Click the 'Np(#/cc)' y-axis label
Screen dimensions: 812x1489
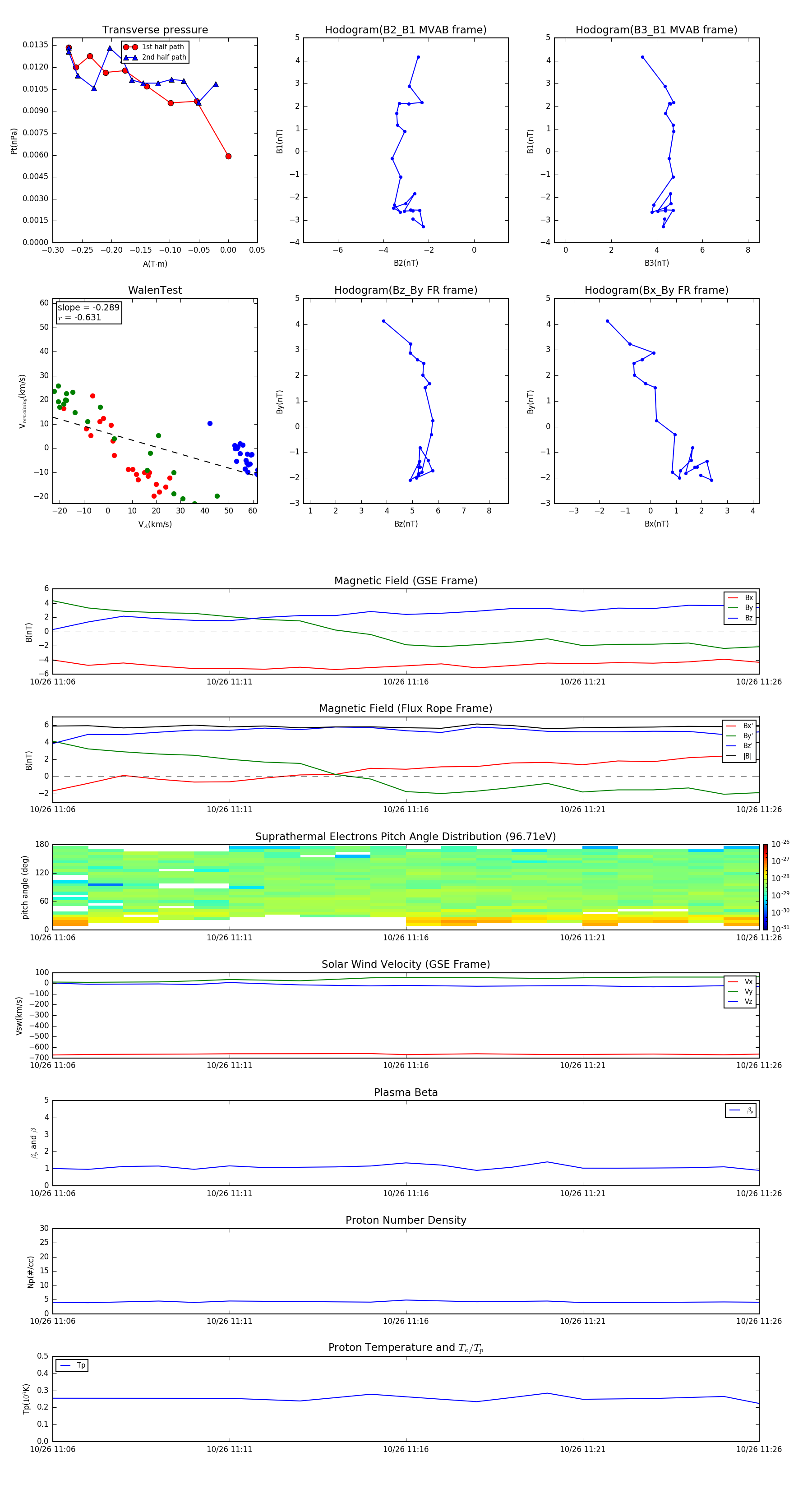(31, 1272)
